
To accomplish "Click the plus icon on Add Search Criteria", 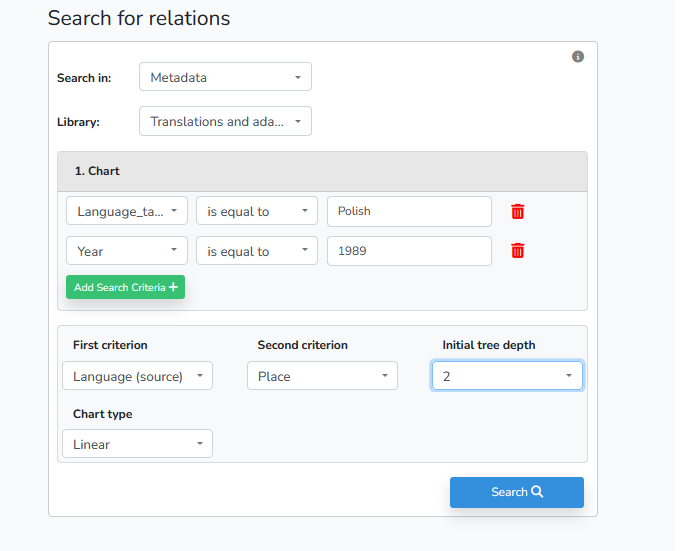I will click(174, 288).
